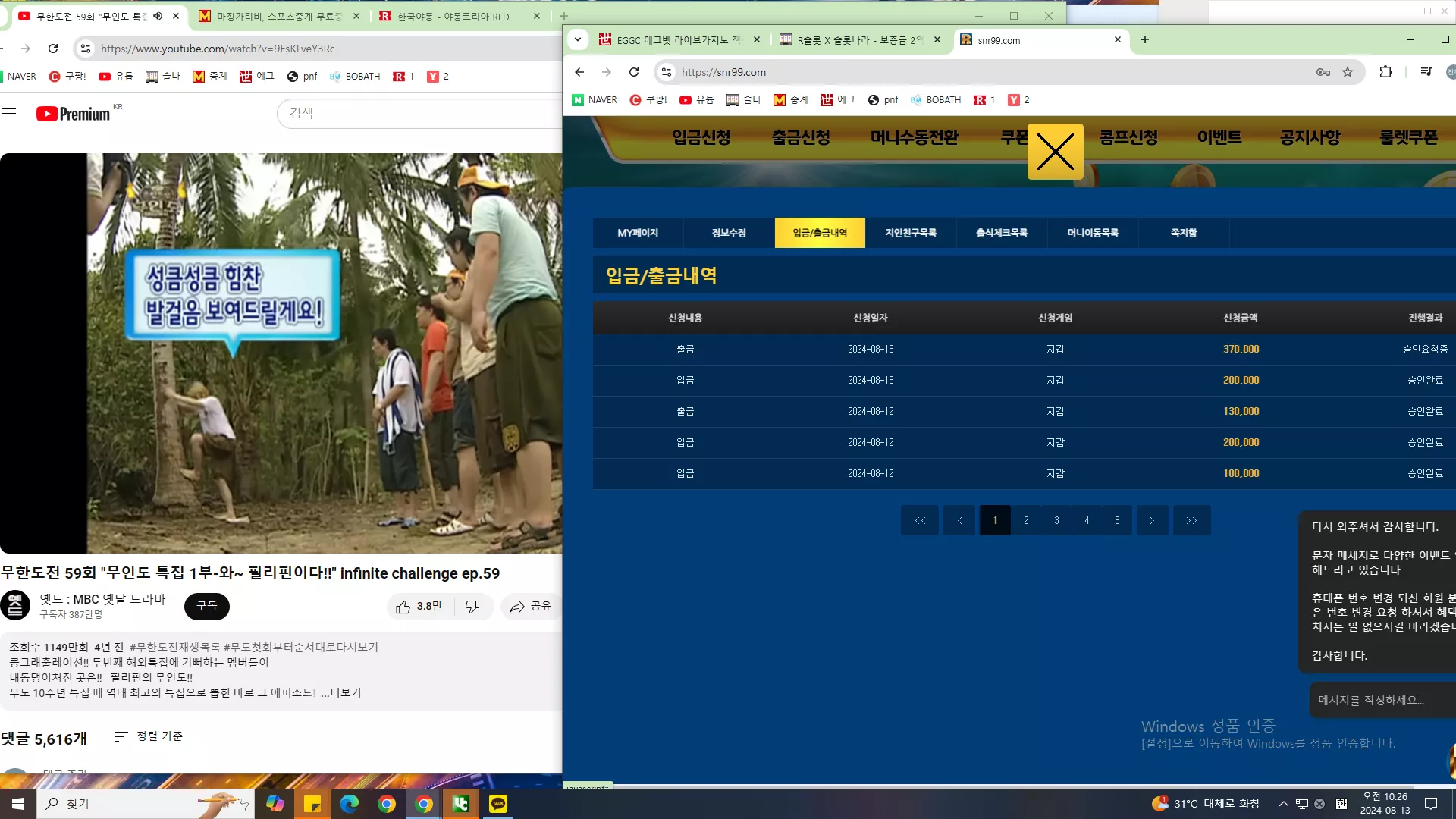Open KakaoTalk from the taskbar

tap(498, 804)
